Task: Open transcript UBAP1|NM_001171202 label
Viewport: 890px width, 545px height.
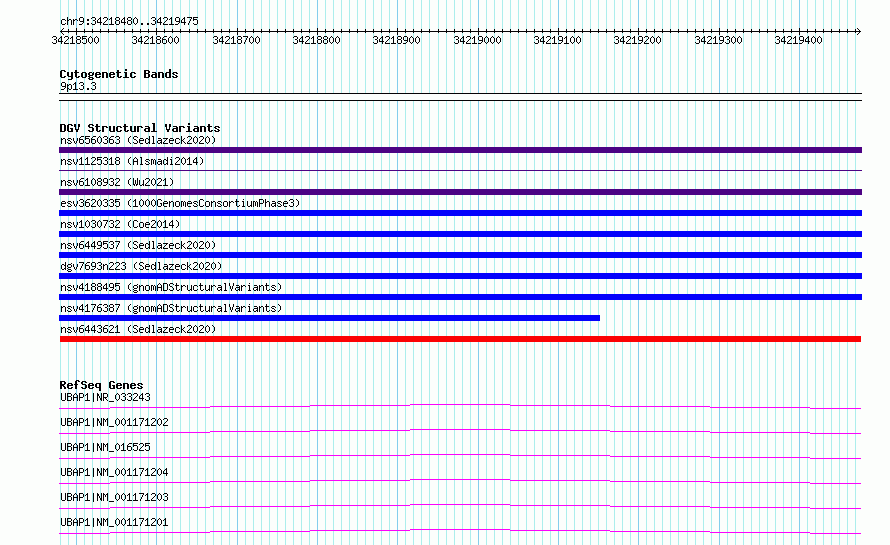Action: pyautogui.click(x=114, y=422)
